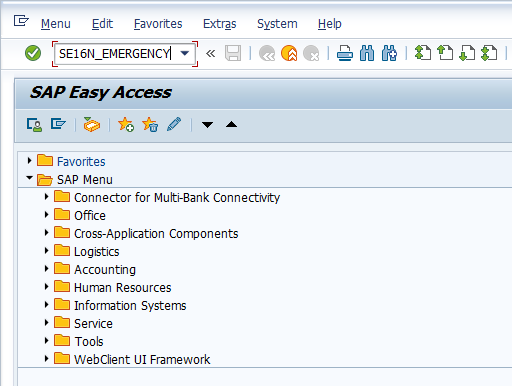This screenshot has height=386, width=512.
Task: Click the SAP Menu icon
Action: coord(58,124)
